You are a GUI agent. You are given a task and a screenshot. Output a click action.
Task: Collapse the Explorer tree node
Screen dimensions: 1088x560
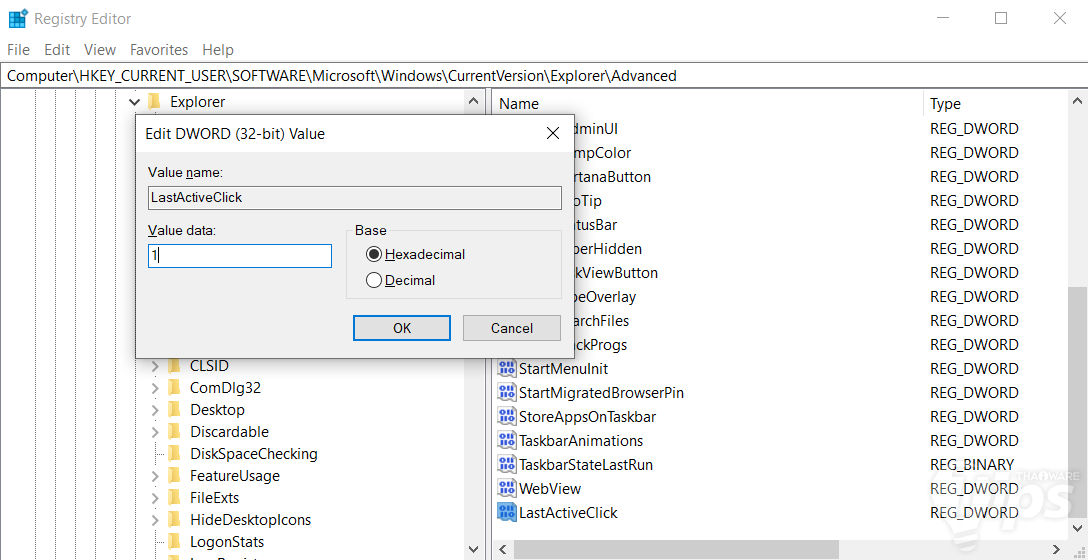[x=135, y=102]
